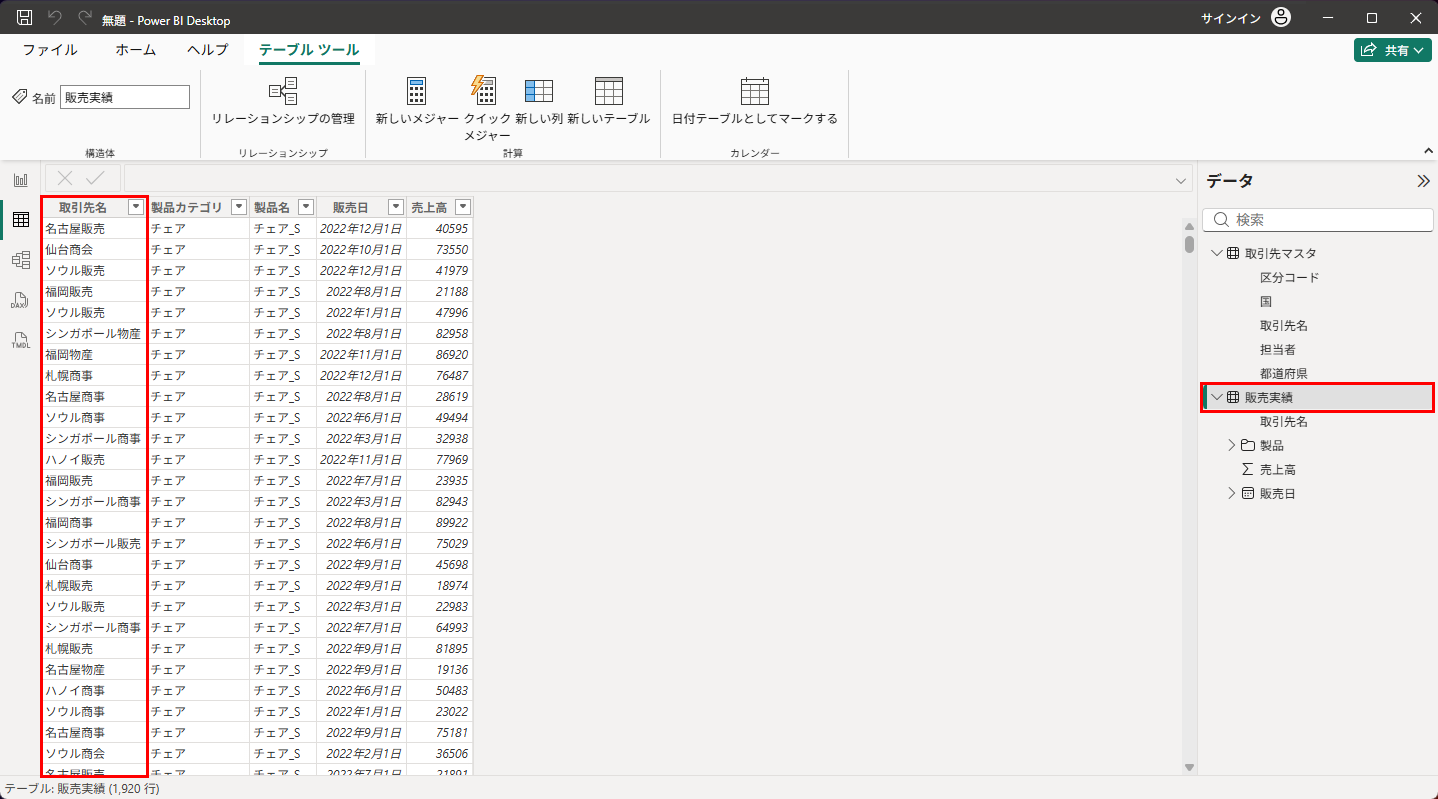Open the 販売日 column filter dropdown

[396, 207]
